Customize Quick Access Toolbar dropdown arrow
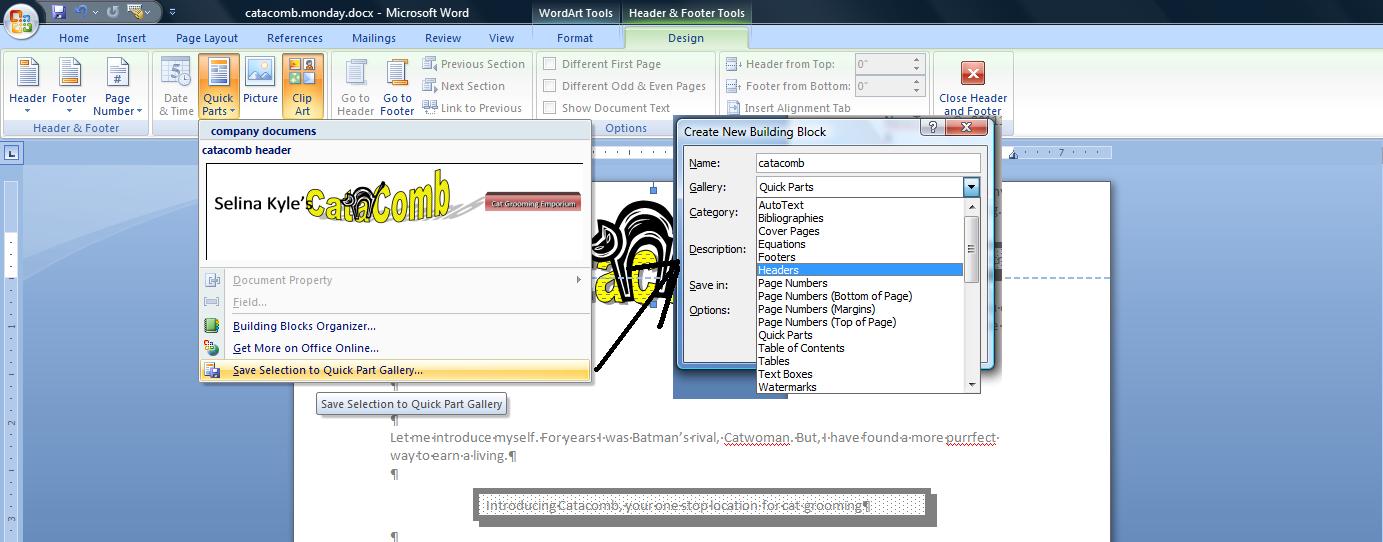The height and width of the screenshot is (542, 1383). [172, 12]
